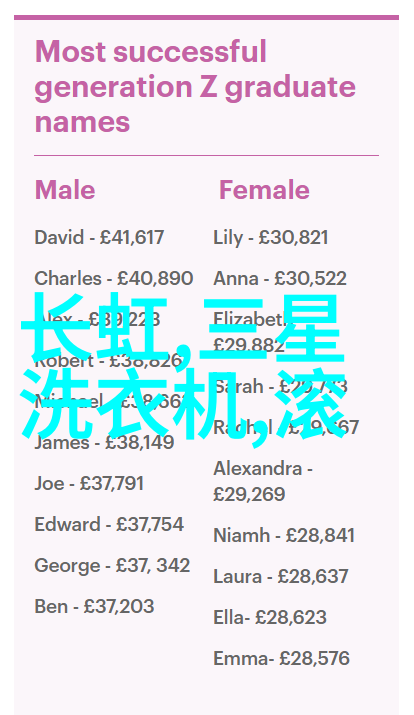Click the Ella- £28,623 entry
The width and height of the screenshot is (414, 715).
[270, 617]
